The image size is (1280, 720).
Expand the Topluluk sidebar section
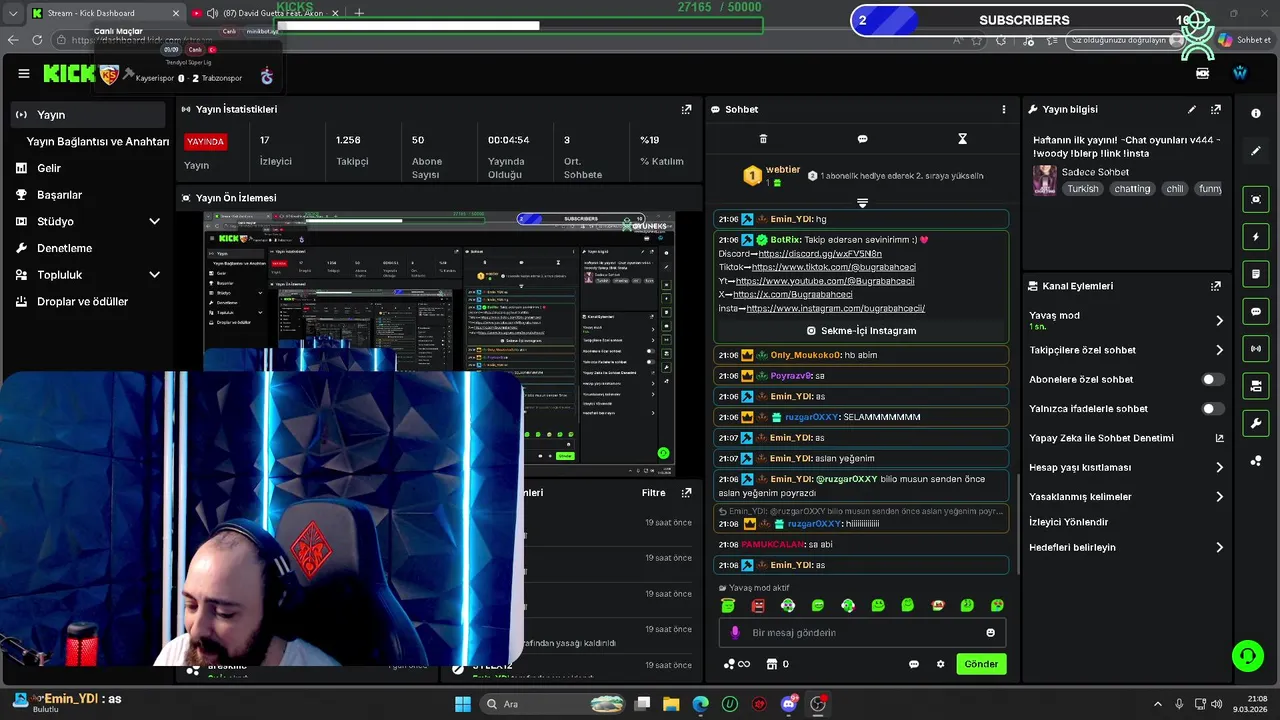(154, 275)
